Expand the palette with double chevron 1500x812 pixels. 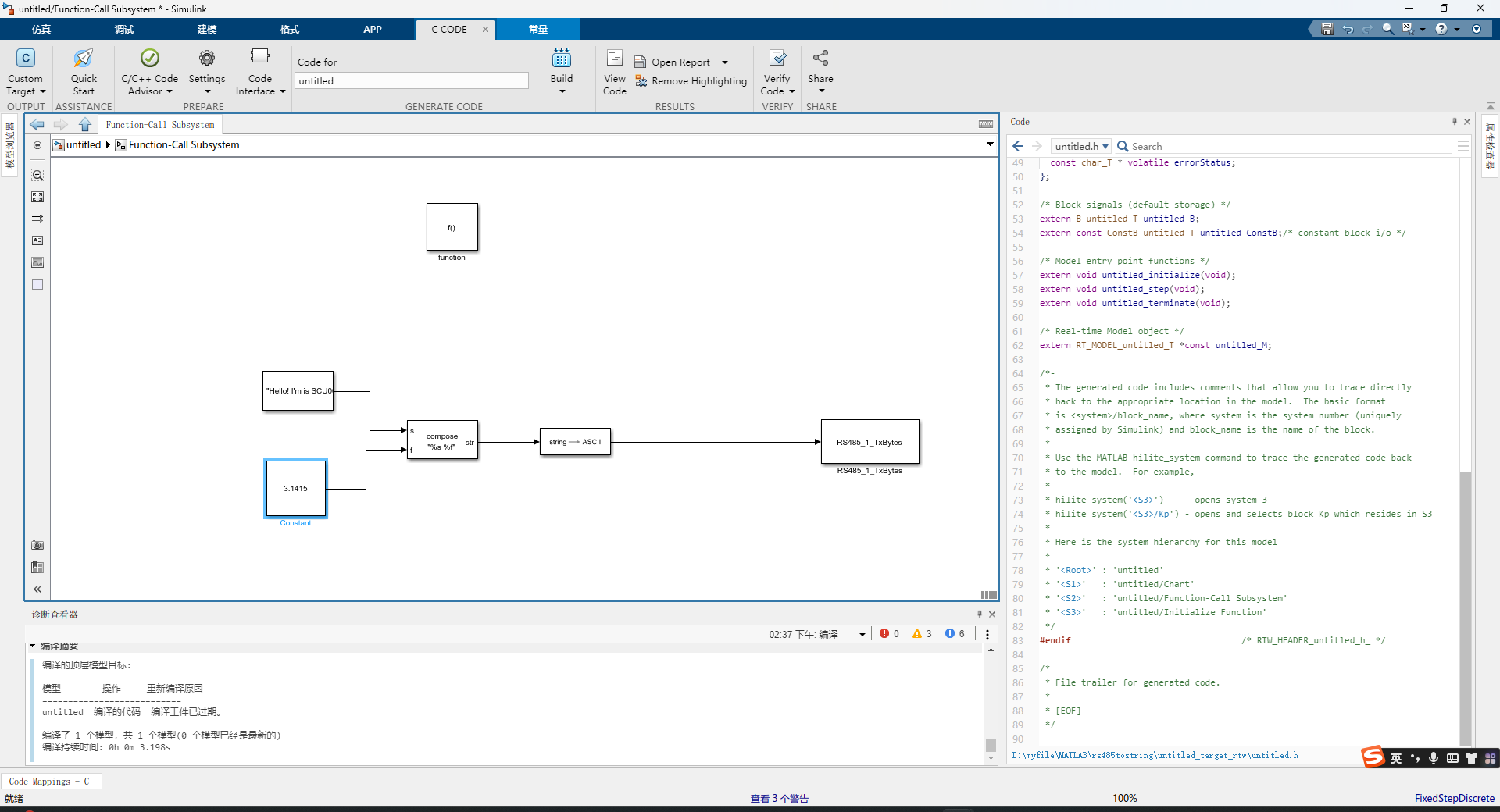[x=37, y=589]
